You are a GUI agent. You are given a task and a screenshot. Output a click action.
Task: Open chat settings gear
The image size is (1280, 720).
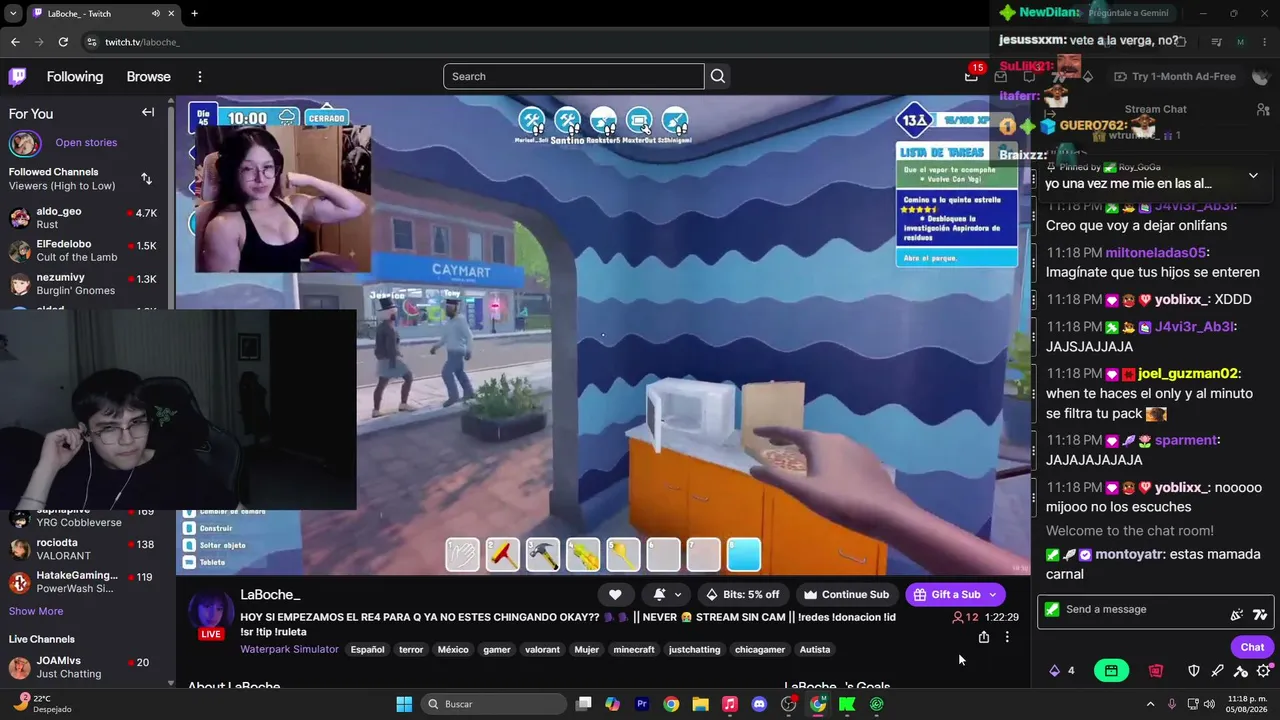[1264, 671]
